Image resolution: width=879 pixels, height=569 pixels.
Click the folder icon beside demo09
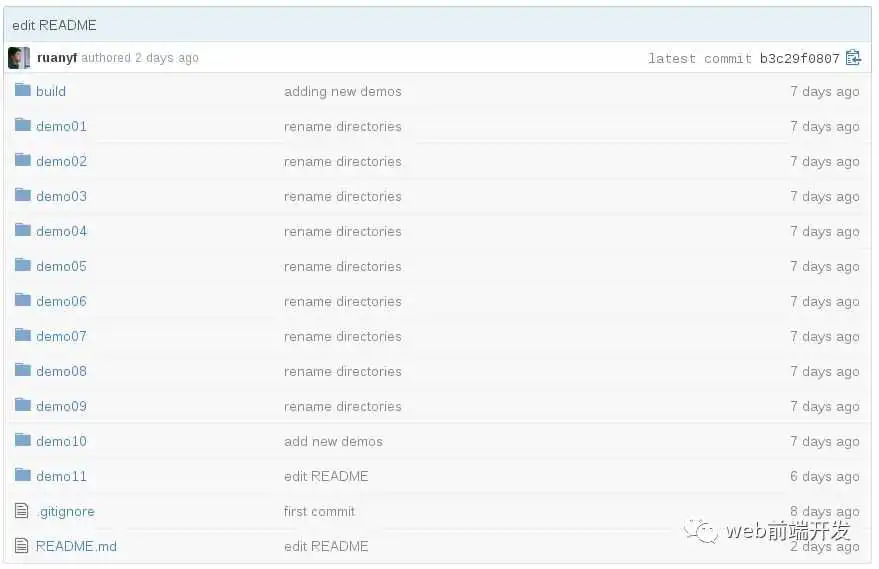click(x=23, y=405)
